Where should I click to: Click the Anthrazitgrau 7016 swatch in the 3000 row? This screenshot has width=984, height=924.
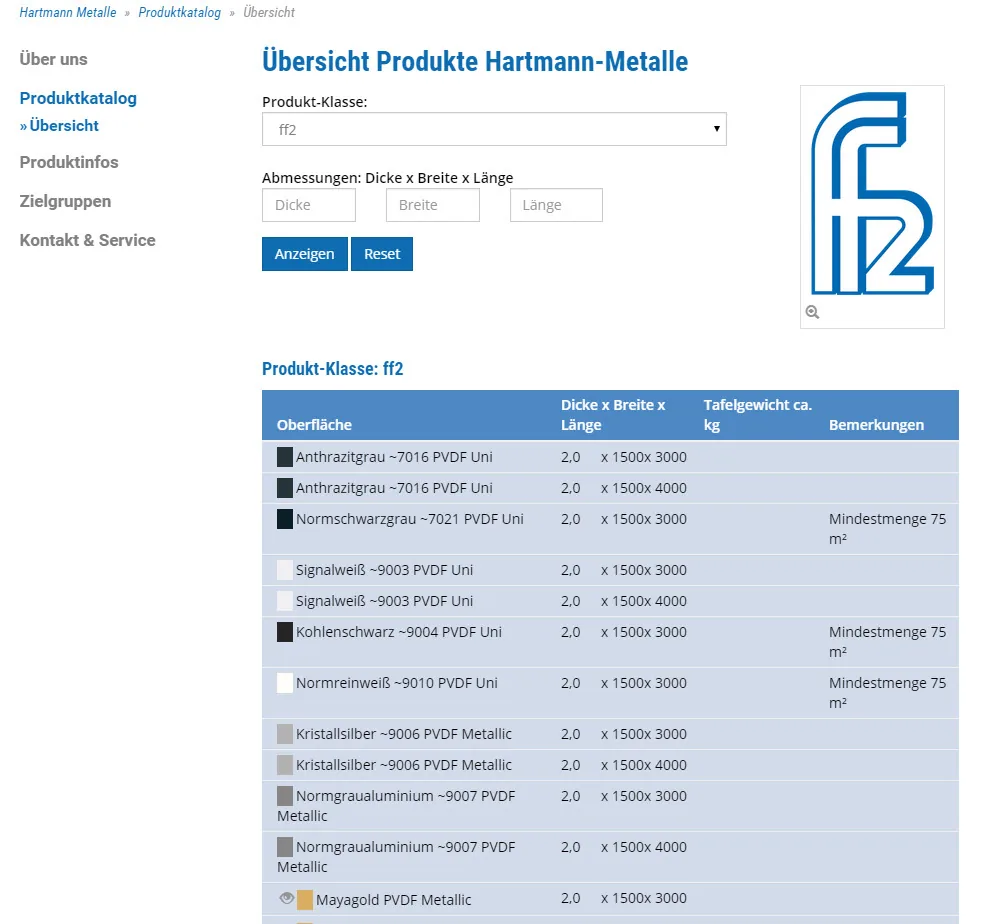285,456
